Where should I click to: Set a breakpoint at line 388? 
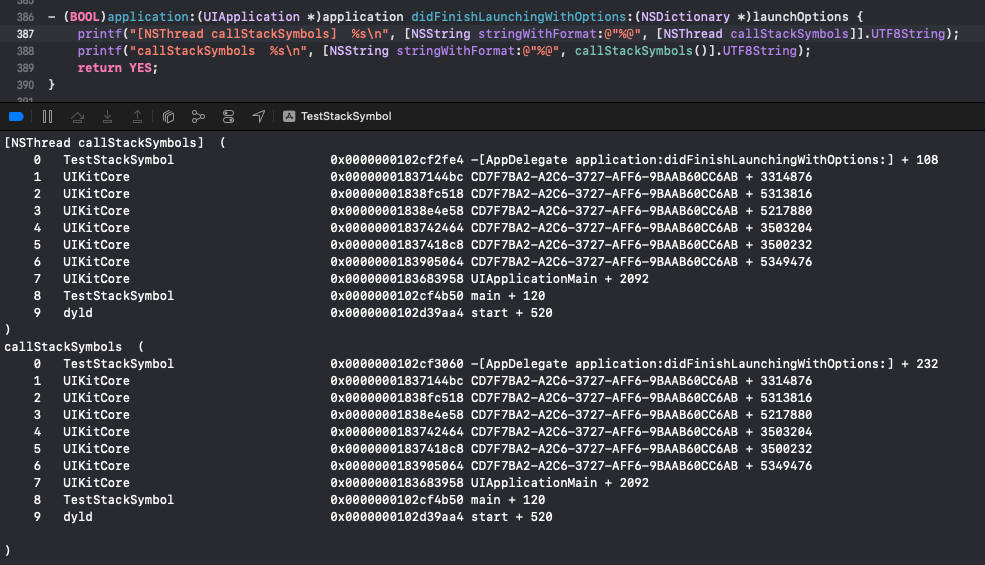(x=25, y=51)
